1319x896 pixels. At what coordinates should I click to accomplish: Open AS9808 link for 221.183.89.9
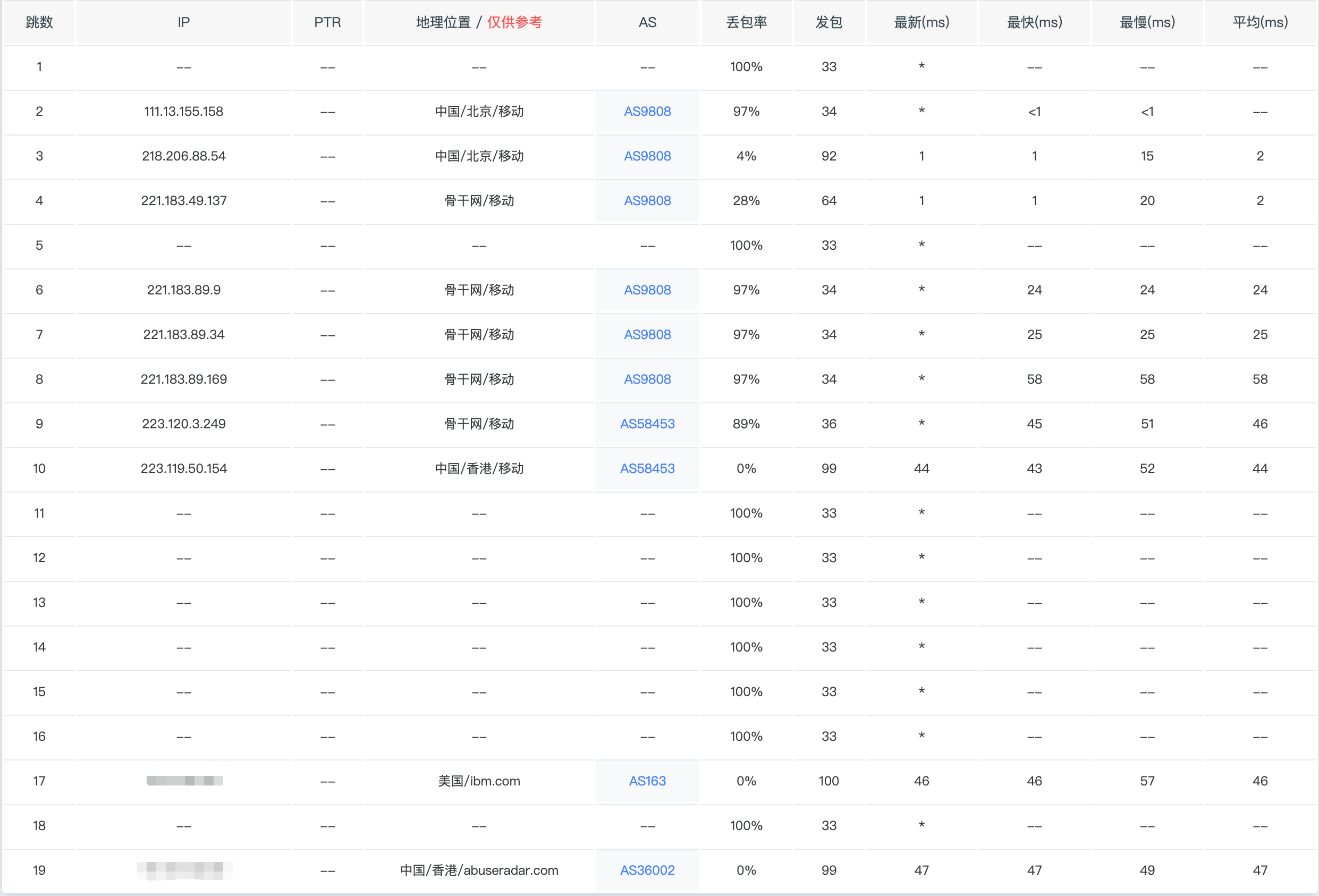(647, 290)
